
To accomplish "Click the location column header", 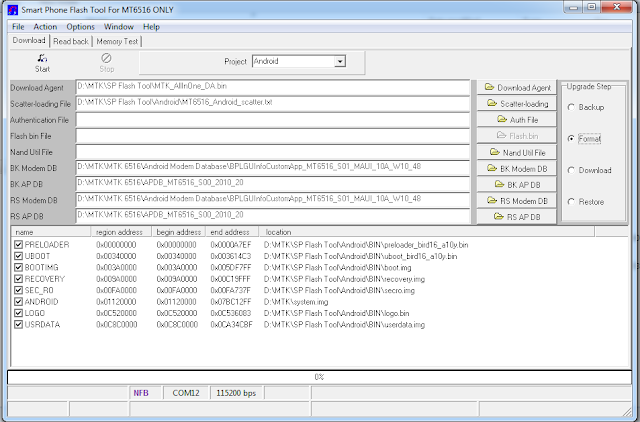I will (x=427, y=232).
